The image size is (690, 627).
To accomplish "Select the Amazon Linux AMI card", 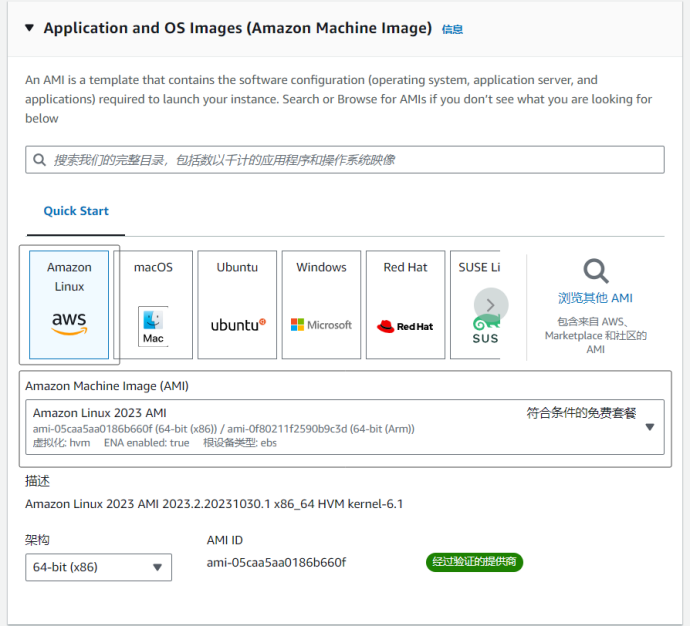I will (x=69, y=304).
